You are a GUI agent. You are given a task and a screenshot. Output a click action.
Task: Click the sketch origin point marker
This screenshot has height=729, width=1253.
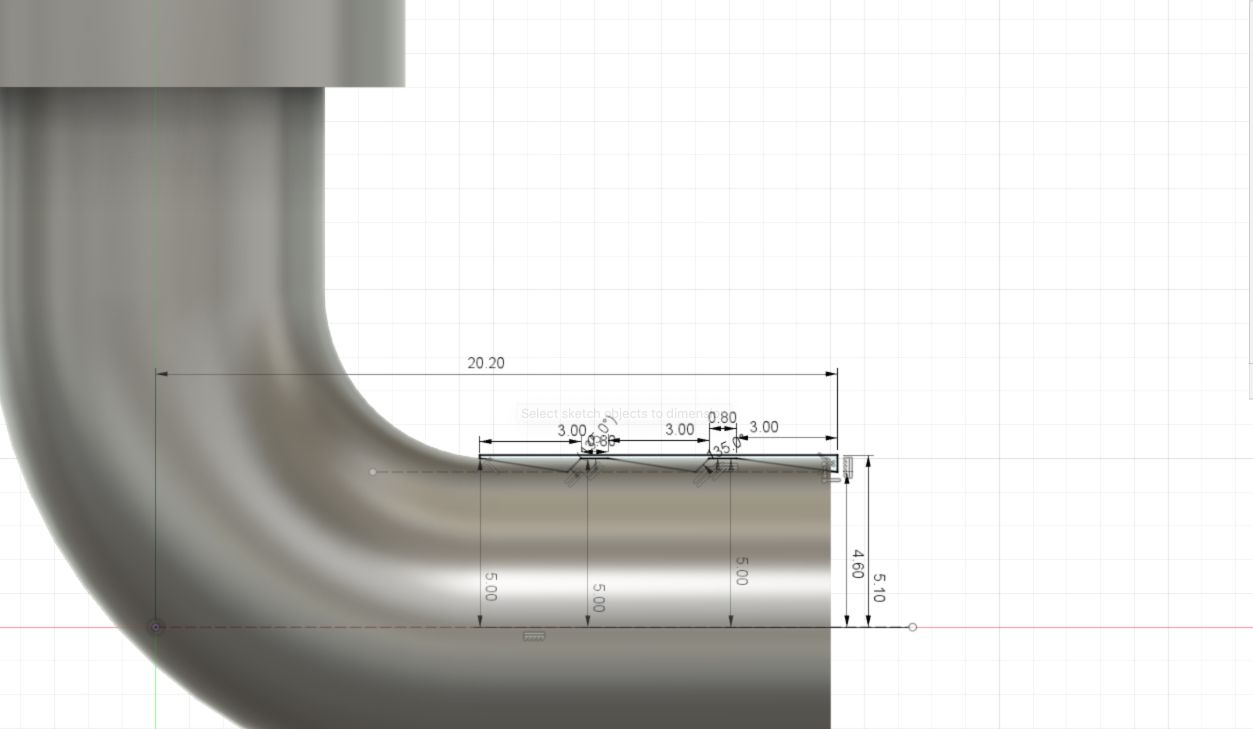click(155, 627)
